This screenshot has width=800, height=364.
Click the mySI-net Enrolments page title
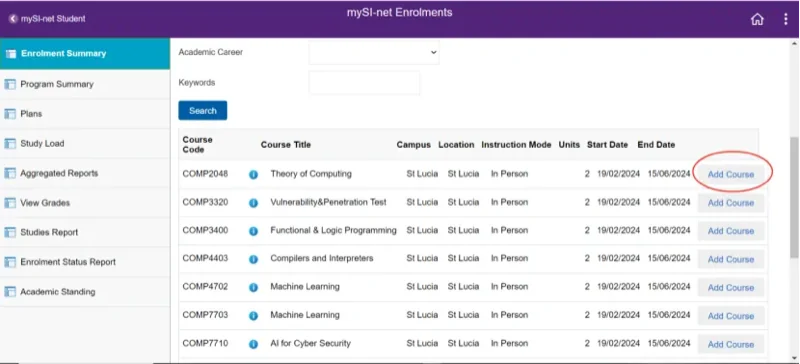pyautogui.click(x=399, y=13)
